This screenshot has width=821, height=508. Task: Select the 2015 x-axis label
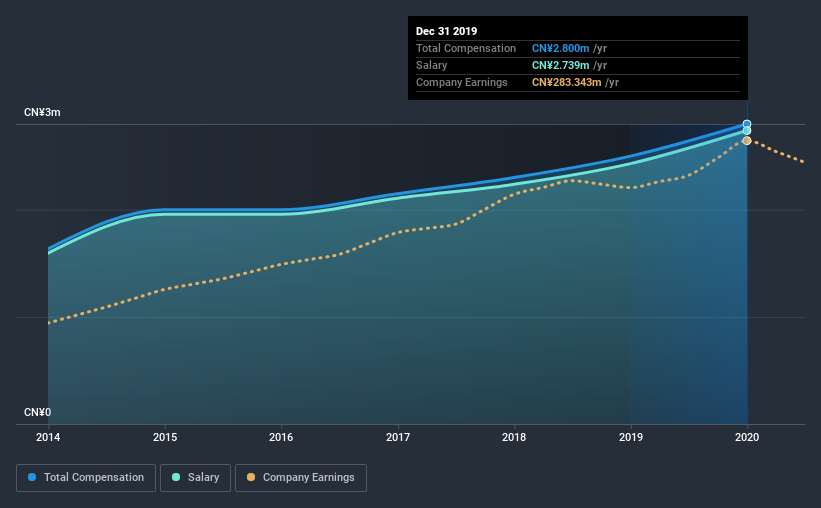pos(165,437)
